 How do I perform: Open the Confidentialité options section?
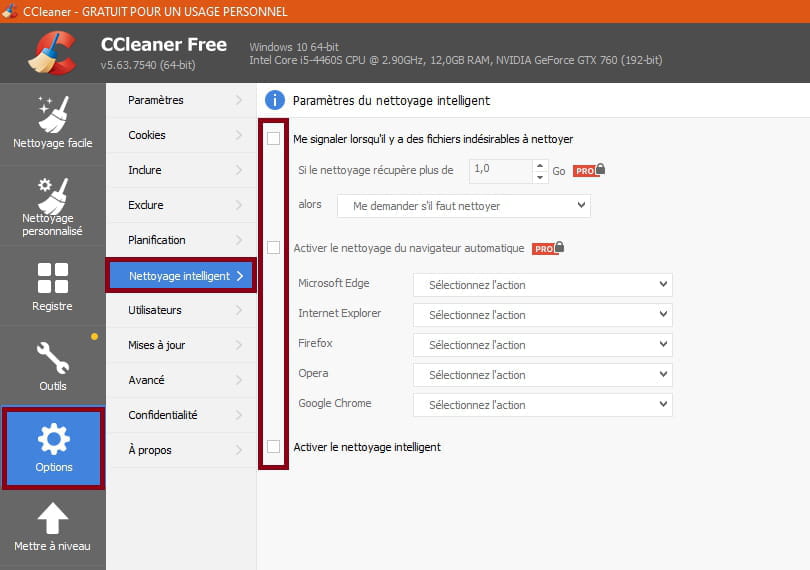pyautogui.click(x=181, y=415)
